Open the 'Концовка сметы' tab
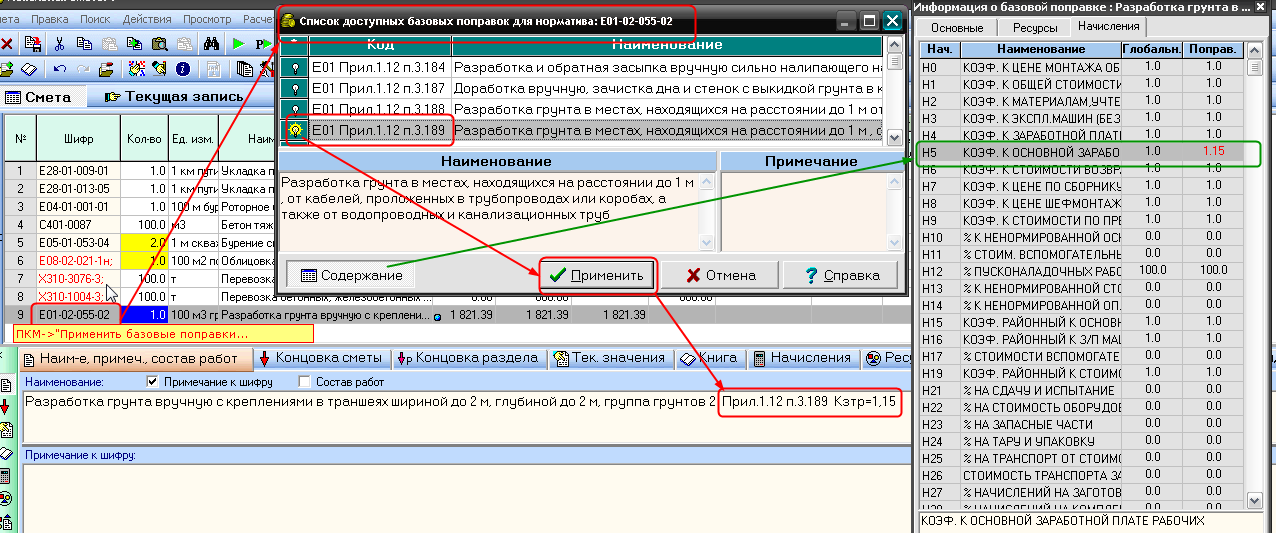This screenshot has height=533, width=1276. pyautogui.click(x=321, y=358)
